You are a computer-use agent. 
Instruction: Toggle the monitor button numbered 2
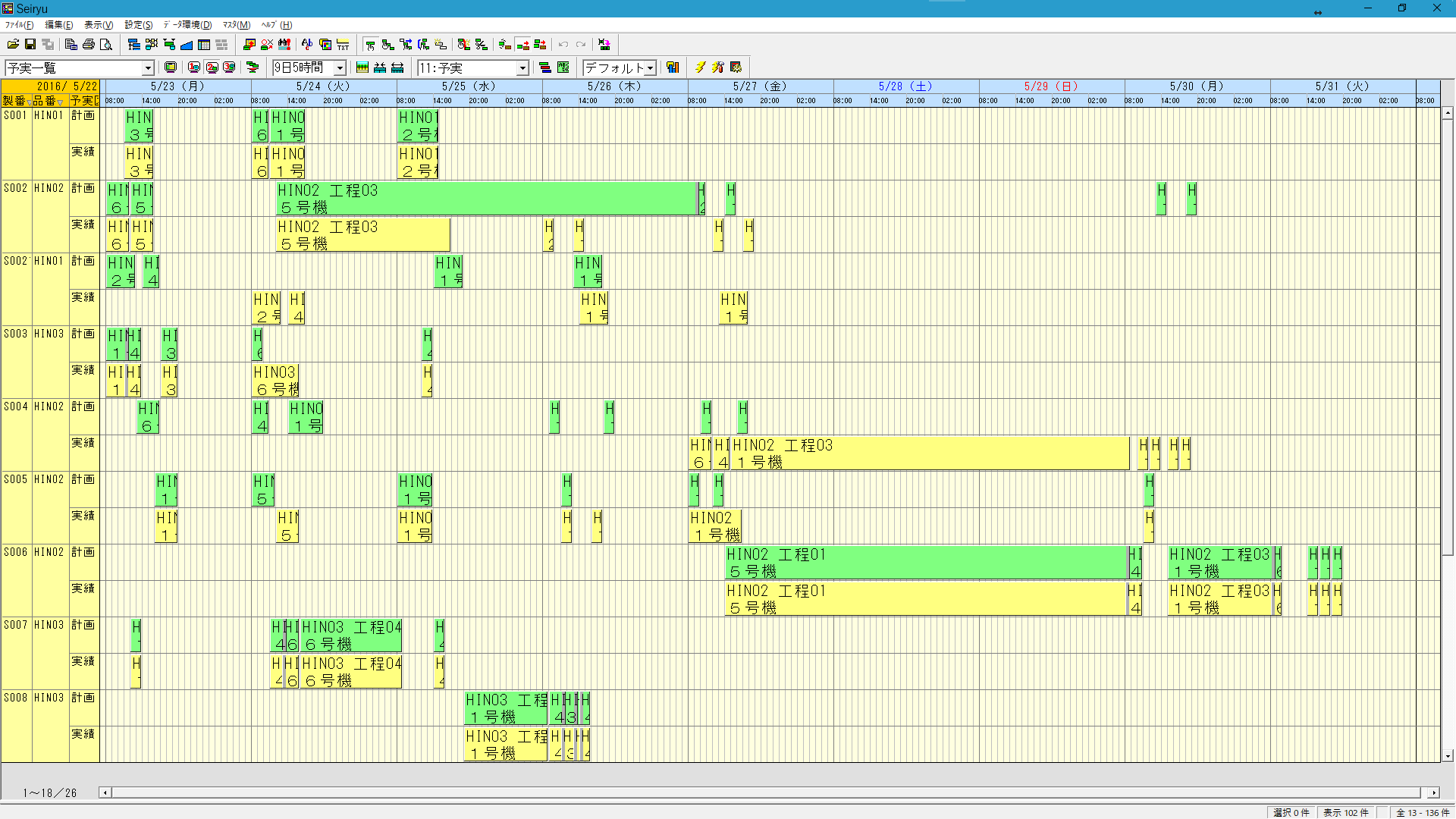click(212, 67)
